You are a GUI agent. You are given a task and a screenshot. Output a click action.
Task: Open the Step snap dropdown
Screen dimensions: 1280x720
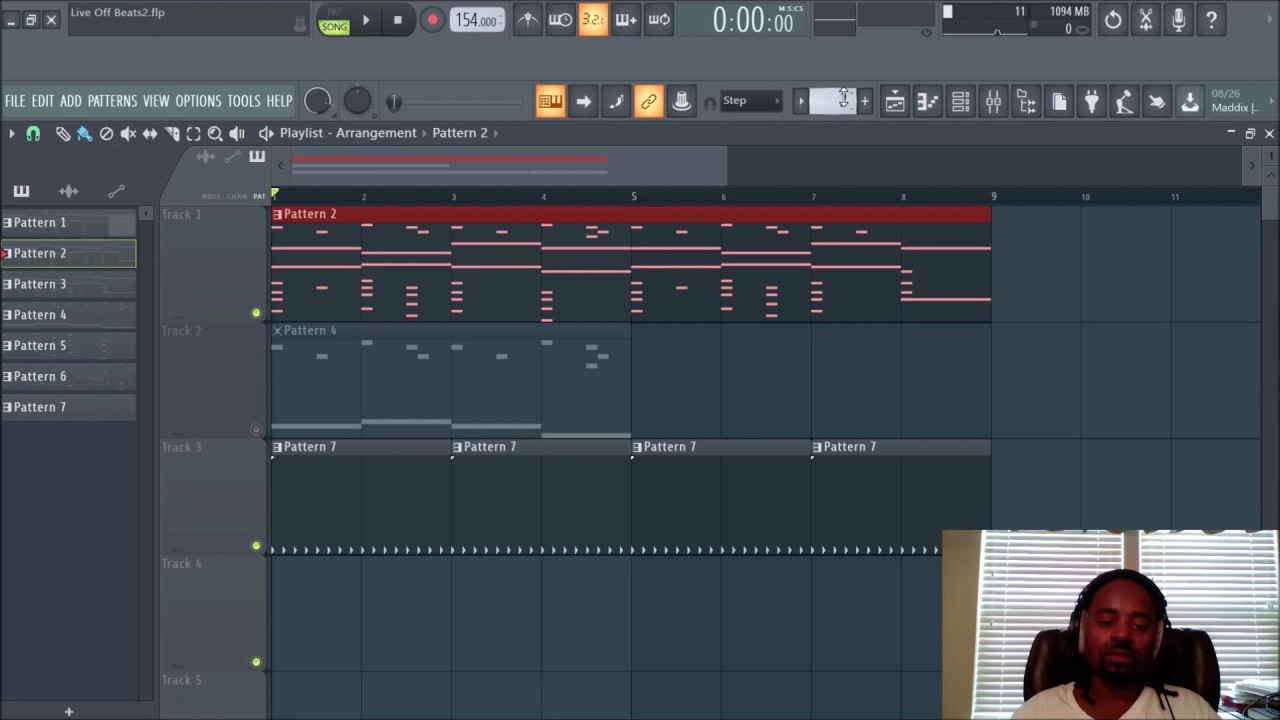pos(750,100)
